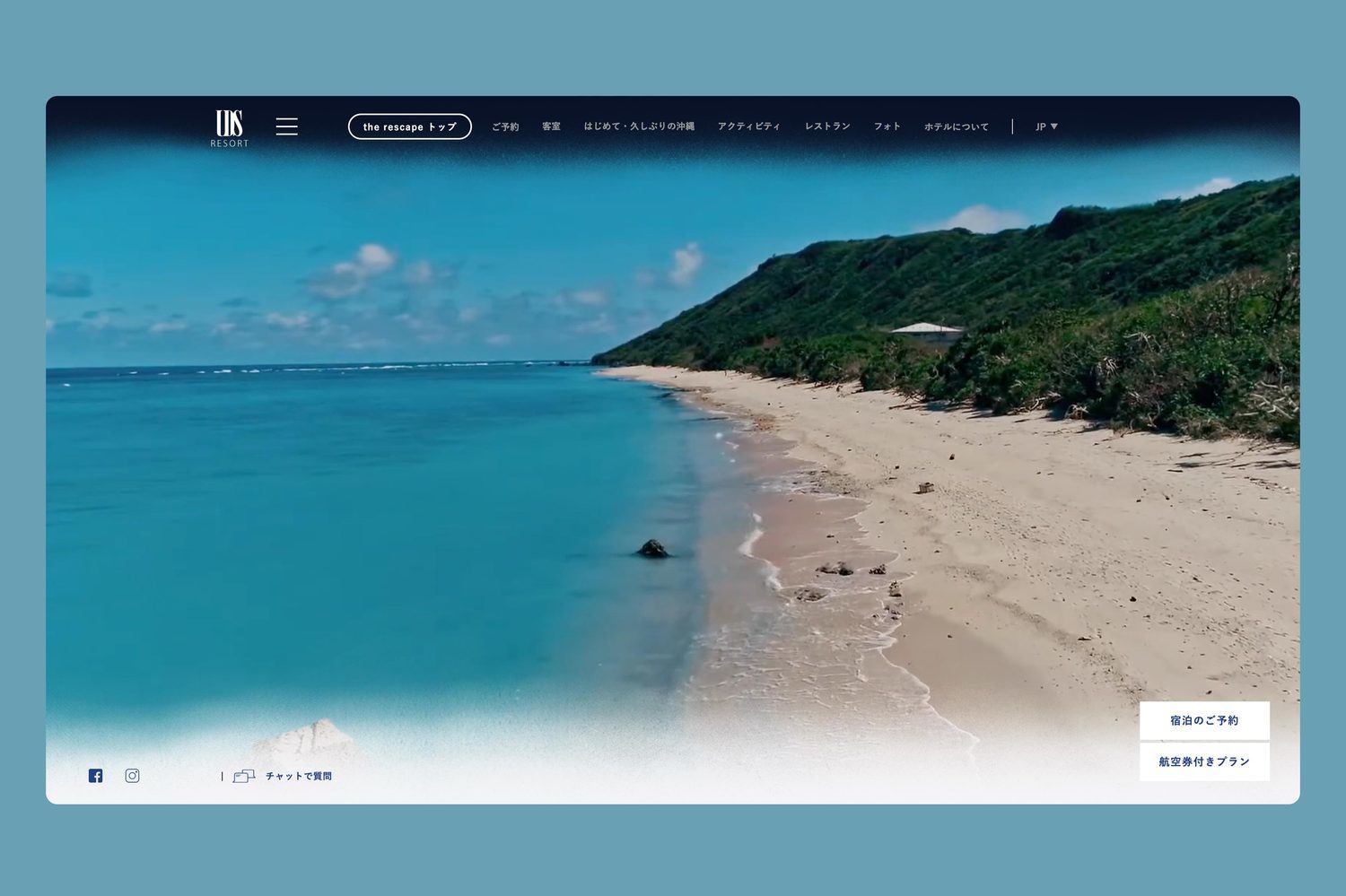
Task: Select はじめて・久しぶりの沖縄 in navigation
Action: point(640,126)
